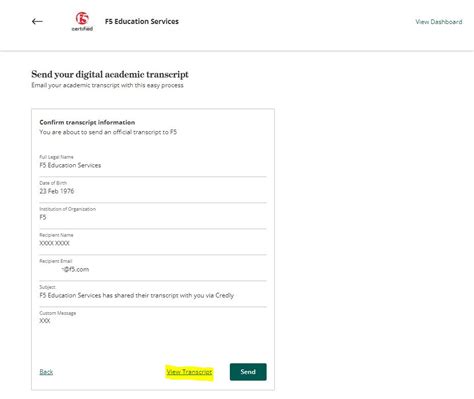Viewport: 474px width, 399px height.
Task: Select the Full Legal Name field value
Action: click(x=70, y=165)
